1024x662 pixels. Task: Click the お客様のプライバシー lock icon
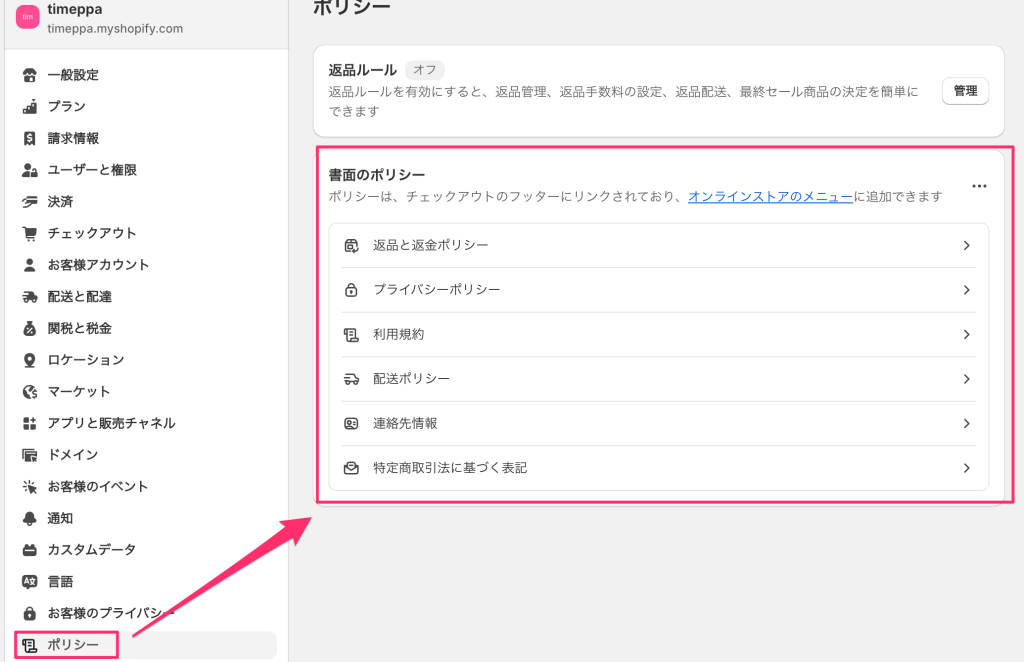click(30, 613)
